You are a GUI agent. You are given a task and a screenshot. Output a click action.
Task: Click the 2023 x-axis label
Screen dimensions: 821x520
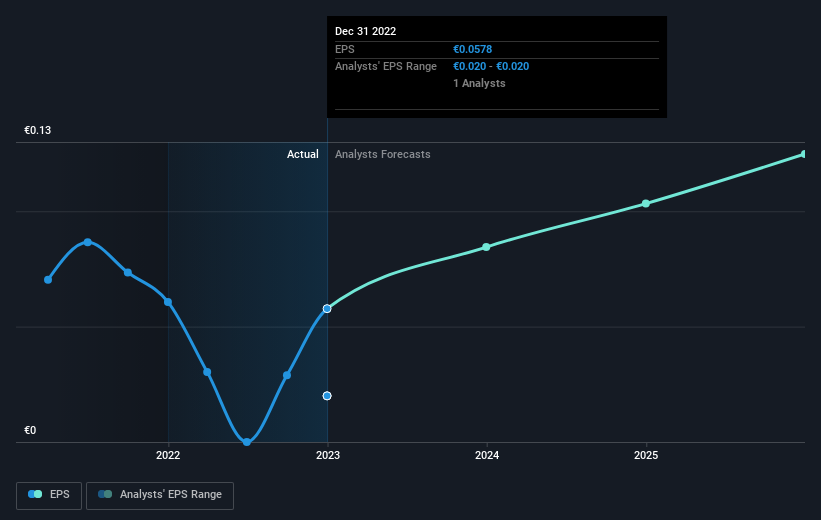[328, 456]
